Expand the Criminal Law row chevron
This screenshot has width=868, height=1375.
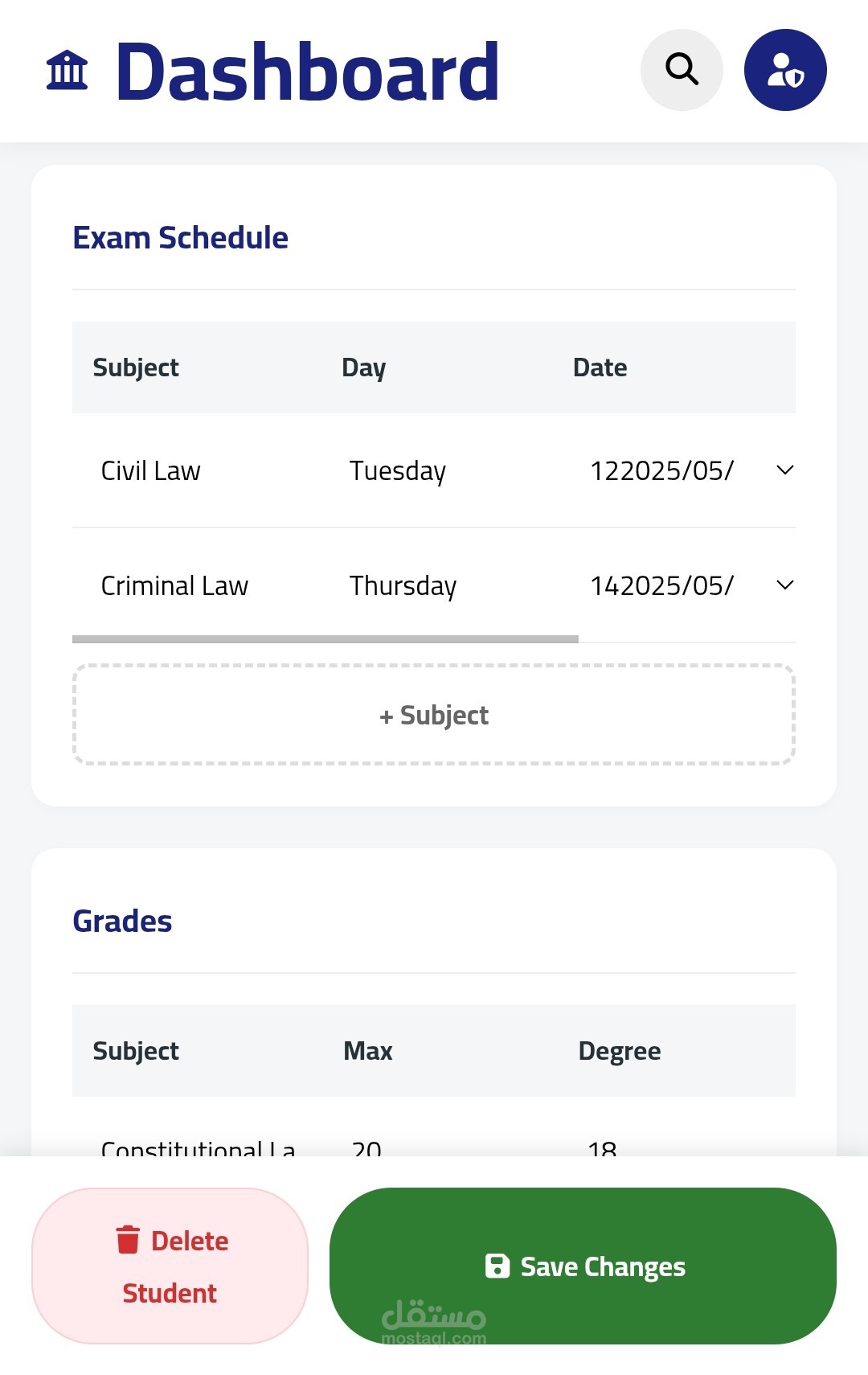pos(785,585)
